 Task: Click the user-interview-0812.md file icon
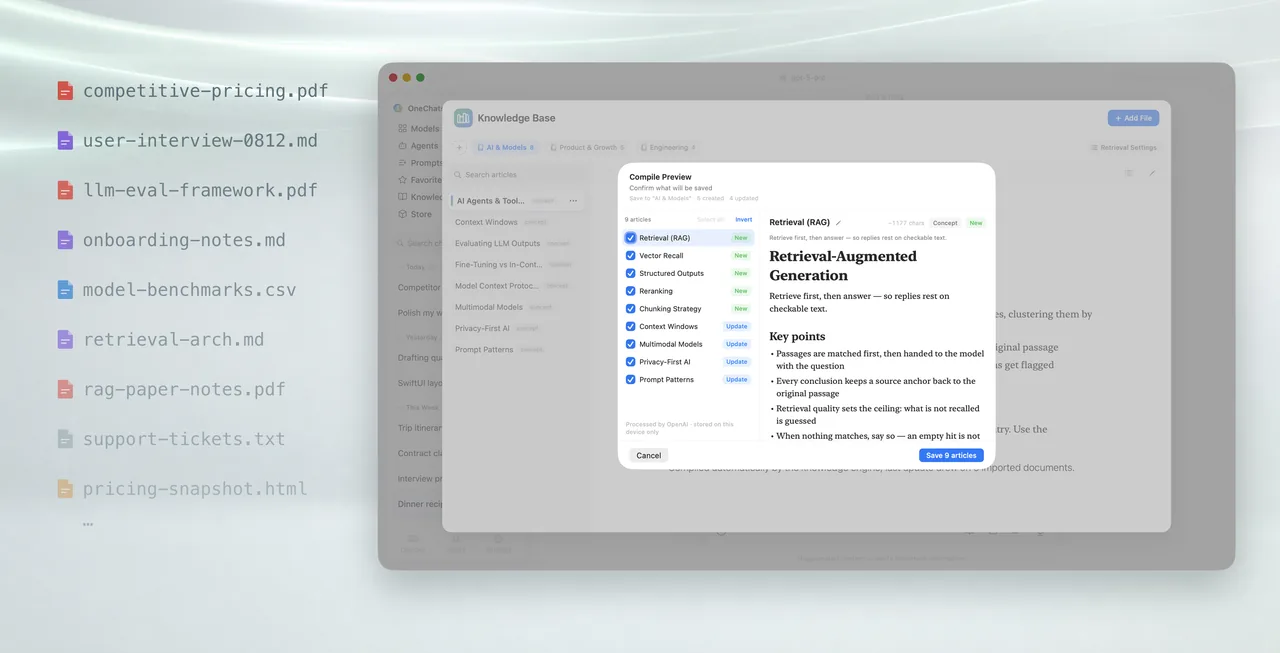65,141
